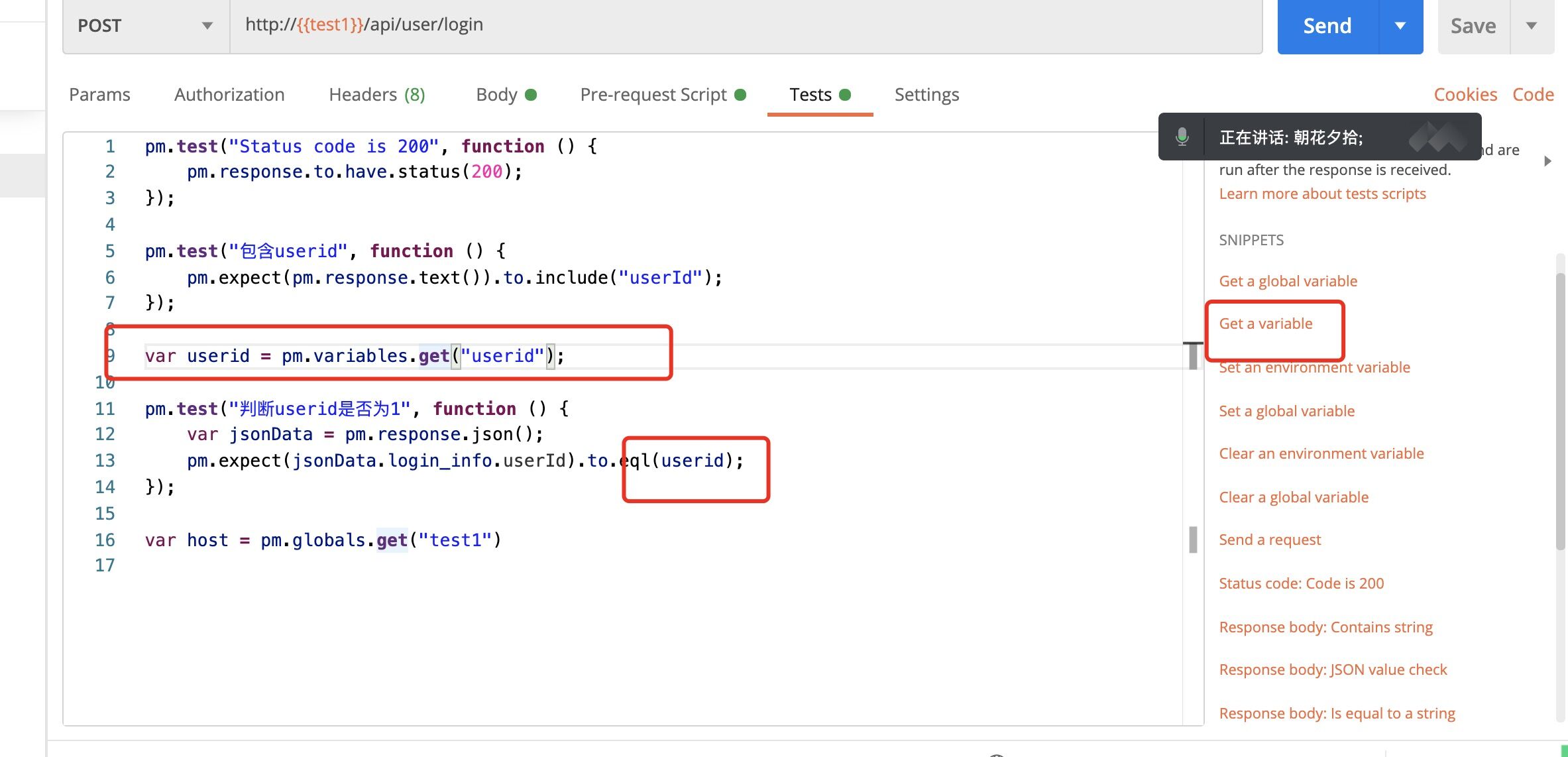Expand the Save button dropdown arrow
Viewport: 1568px width, 757px height.
coord(1532,26)
